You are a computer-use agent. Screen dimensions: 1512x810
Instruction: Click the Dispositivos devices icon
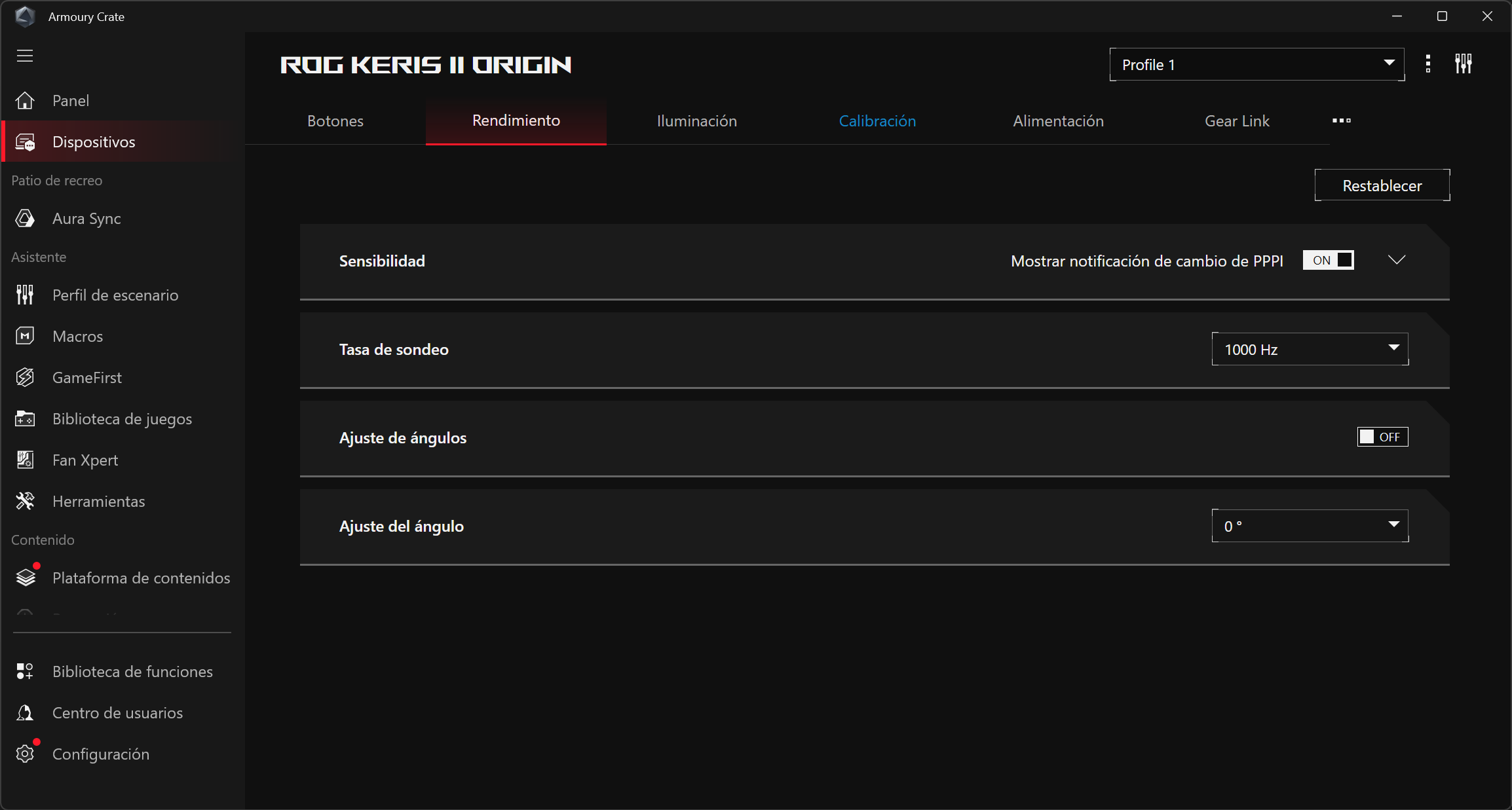[25, 141]
